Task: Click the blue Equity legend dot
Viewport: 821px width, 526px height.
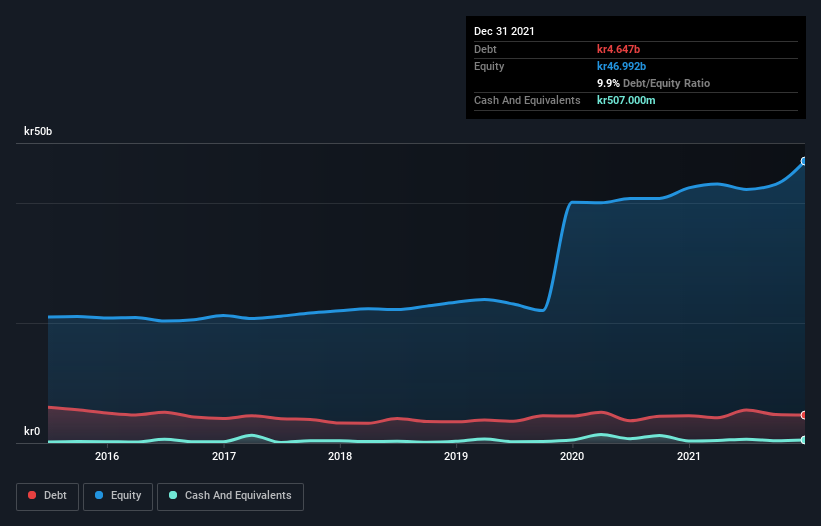Action: tap(99, 495)
